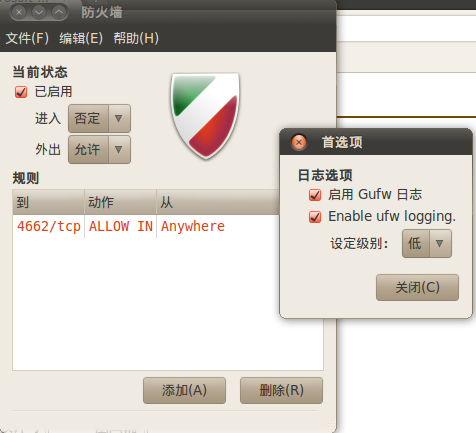This screenshot has width=476, height=433.
Task: Click the 关闭(C) button in preferences
Action: click(417, 287)
